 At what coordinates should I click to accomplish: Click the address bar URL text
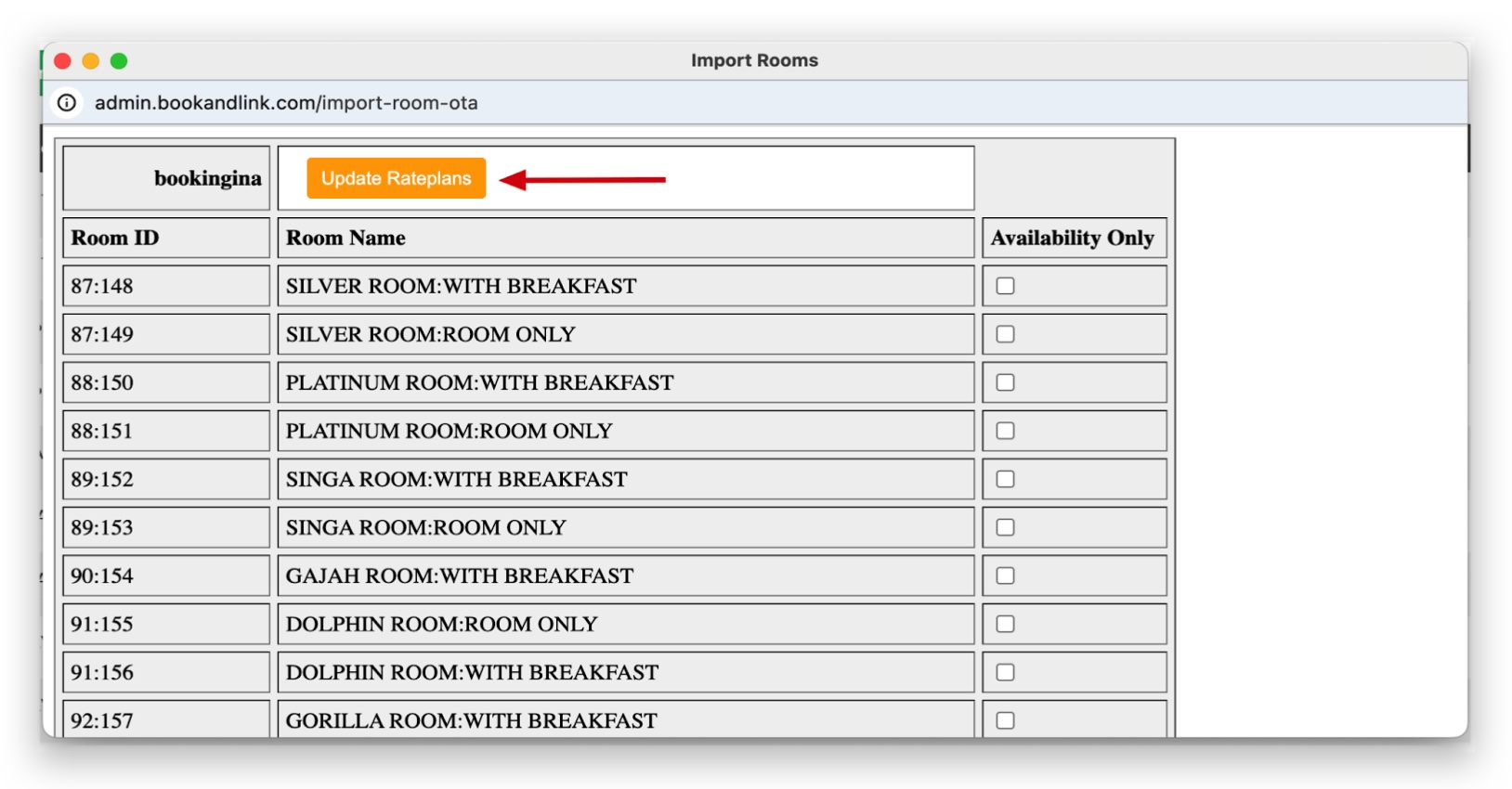(286, 103)
